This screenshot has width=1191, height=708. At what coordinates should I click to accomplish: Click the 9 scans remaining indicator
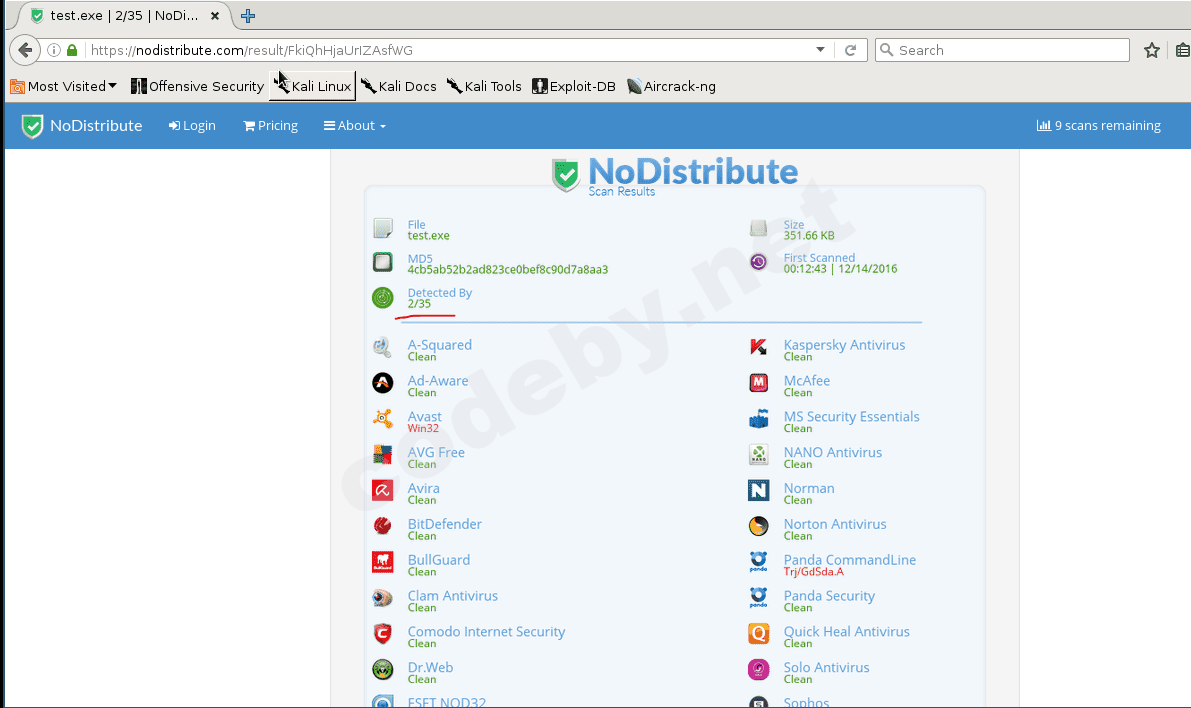point(1098,125)
